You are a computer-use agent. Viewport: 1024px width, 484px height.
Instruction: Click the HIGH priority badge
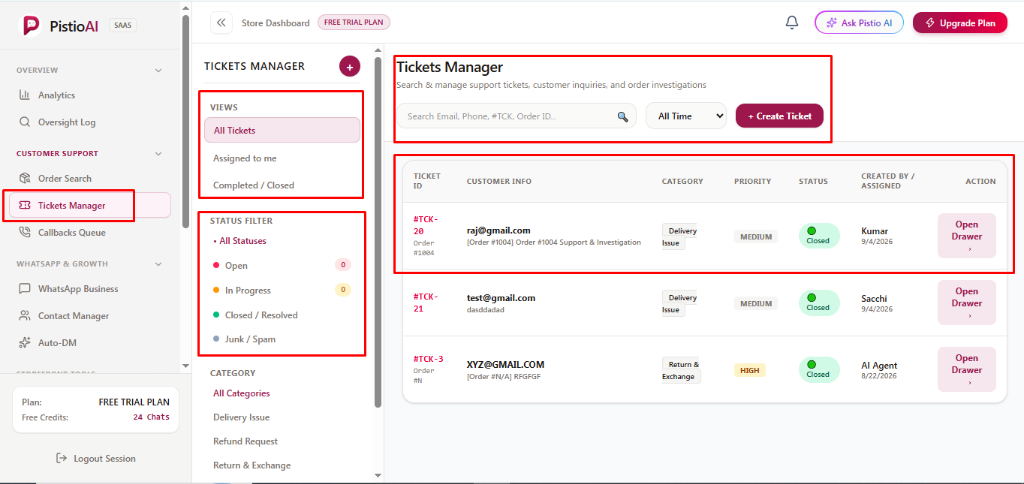coord(750,370)
